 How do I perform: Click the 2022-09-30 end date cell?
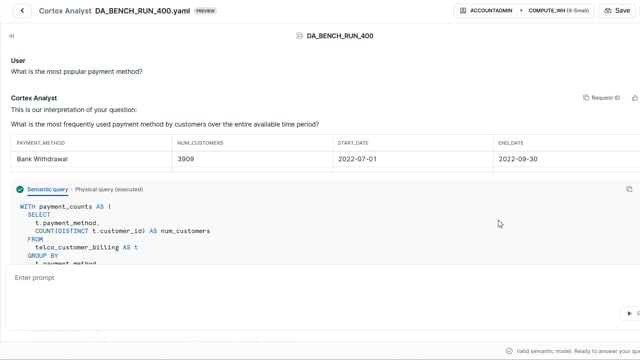[x=567, y=159]
